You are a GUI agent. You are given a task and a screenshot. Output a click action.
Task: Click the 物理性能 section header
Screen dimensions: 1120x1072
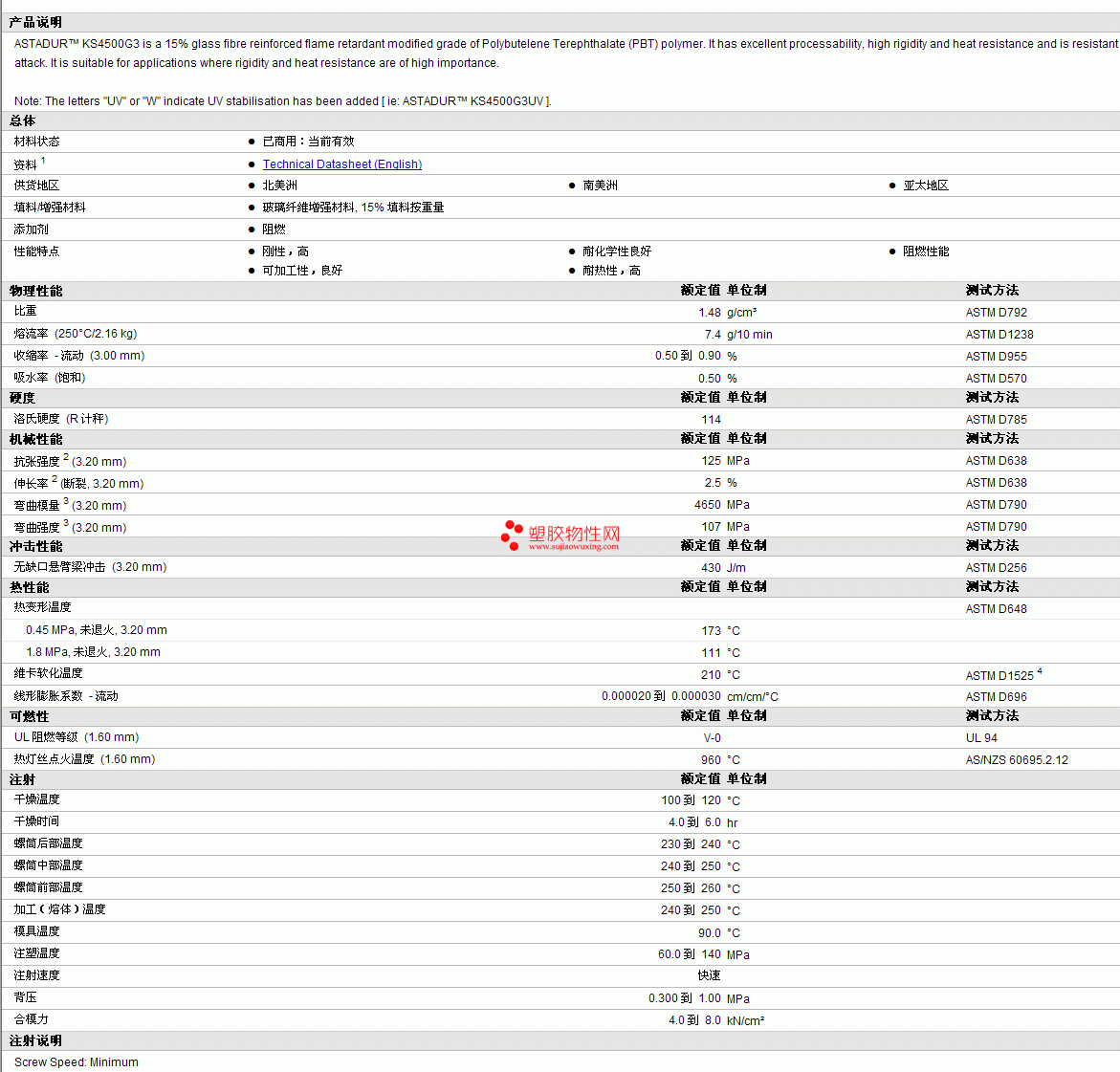[x=35, y=291]
